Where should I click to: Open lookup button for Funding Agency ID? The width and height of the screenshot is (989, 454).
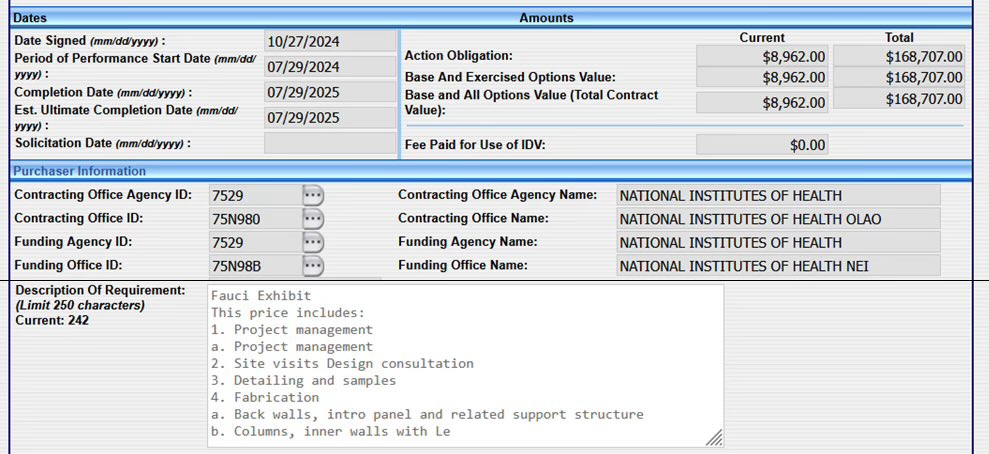[x=313, y=242]
